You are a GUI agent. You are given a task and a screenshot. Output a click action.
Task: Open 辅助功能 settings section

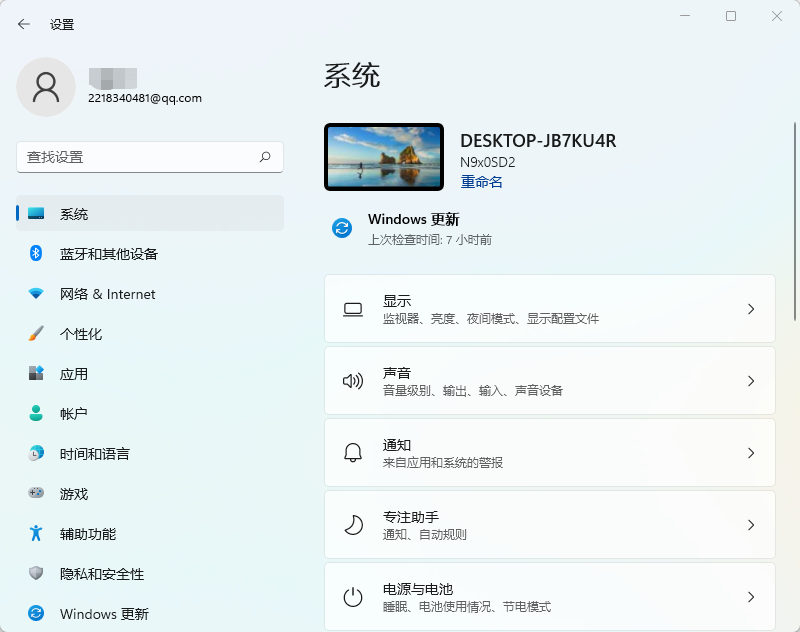click(150, 533)
